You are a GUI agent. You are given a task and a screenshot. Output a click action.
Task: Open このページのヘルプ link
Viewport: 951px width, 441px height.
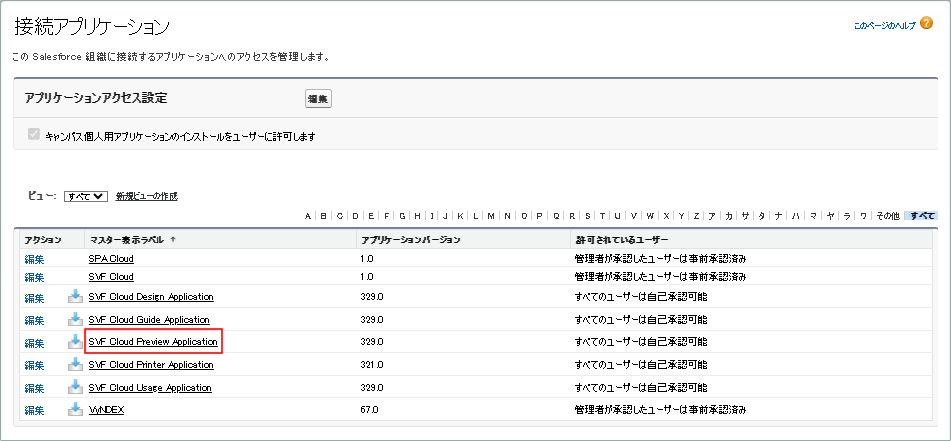(884, 26)
